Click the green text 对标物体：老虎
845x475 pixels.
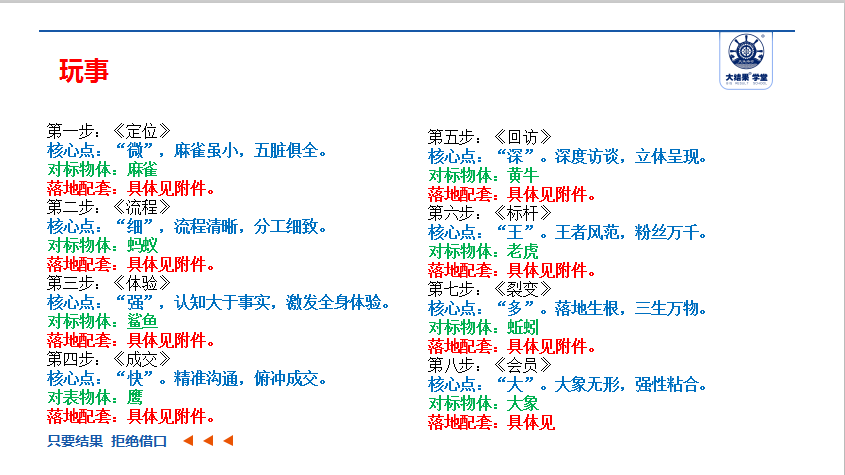point(483,251)
